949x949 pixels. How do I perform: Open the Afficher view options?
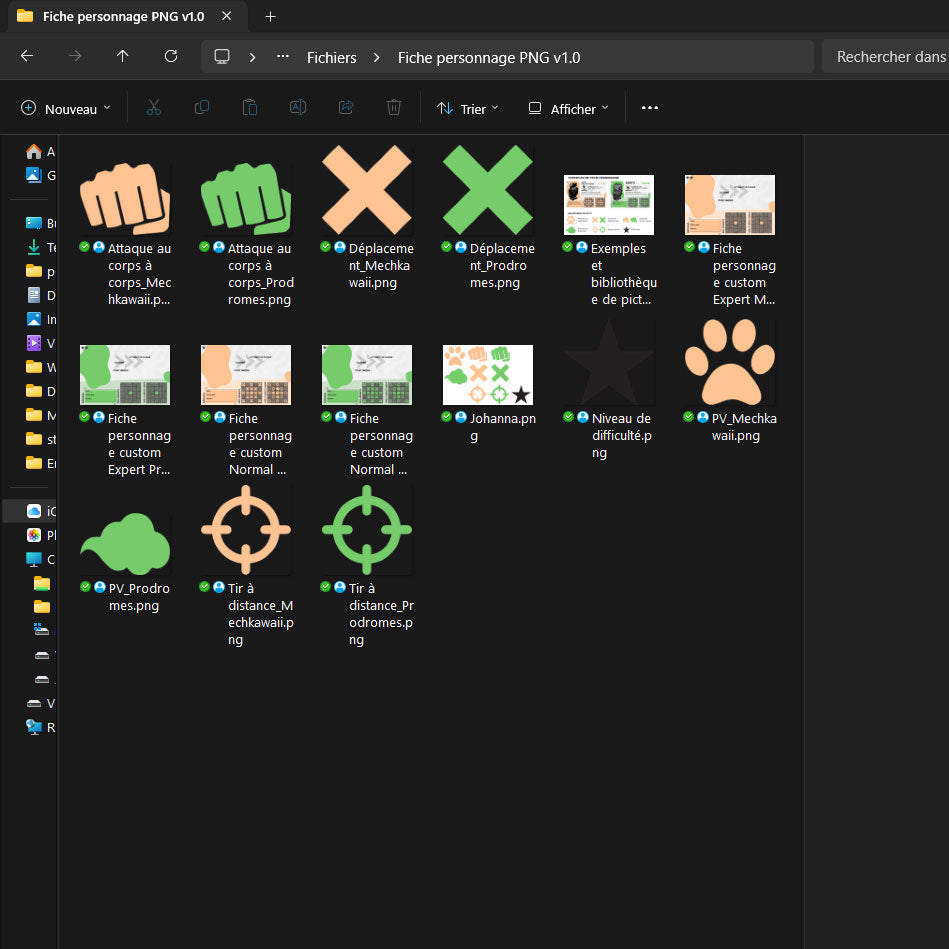(x=568, y=109)
